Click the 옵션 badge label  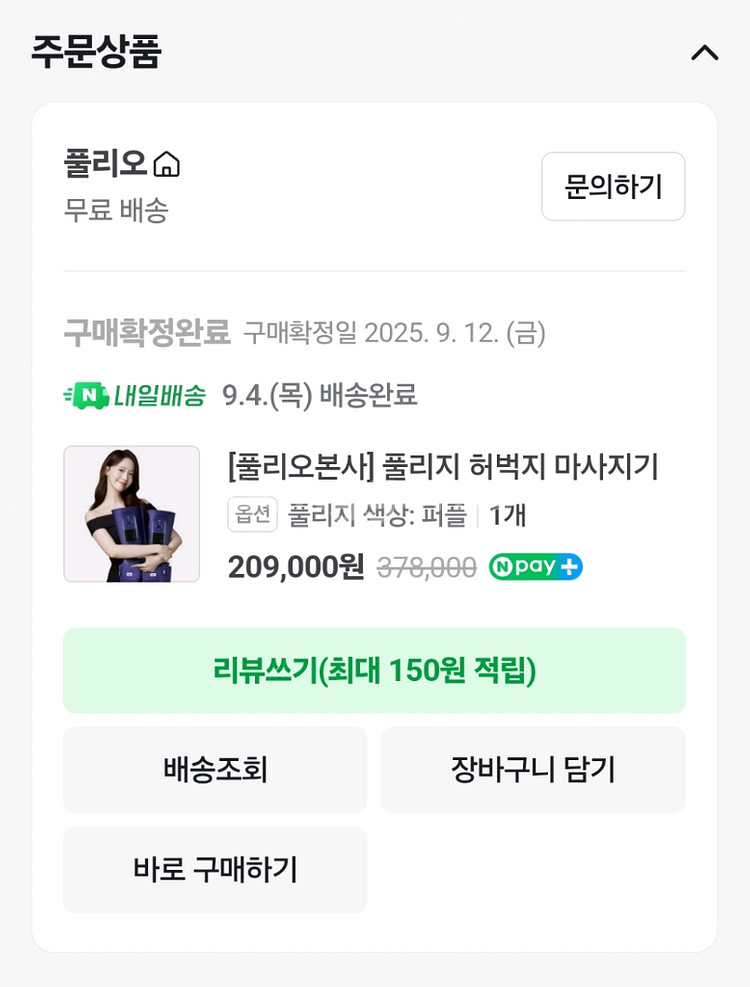[252, 515]
